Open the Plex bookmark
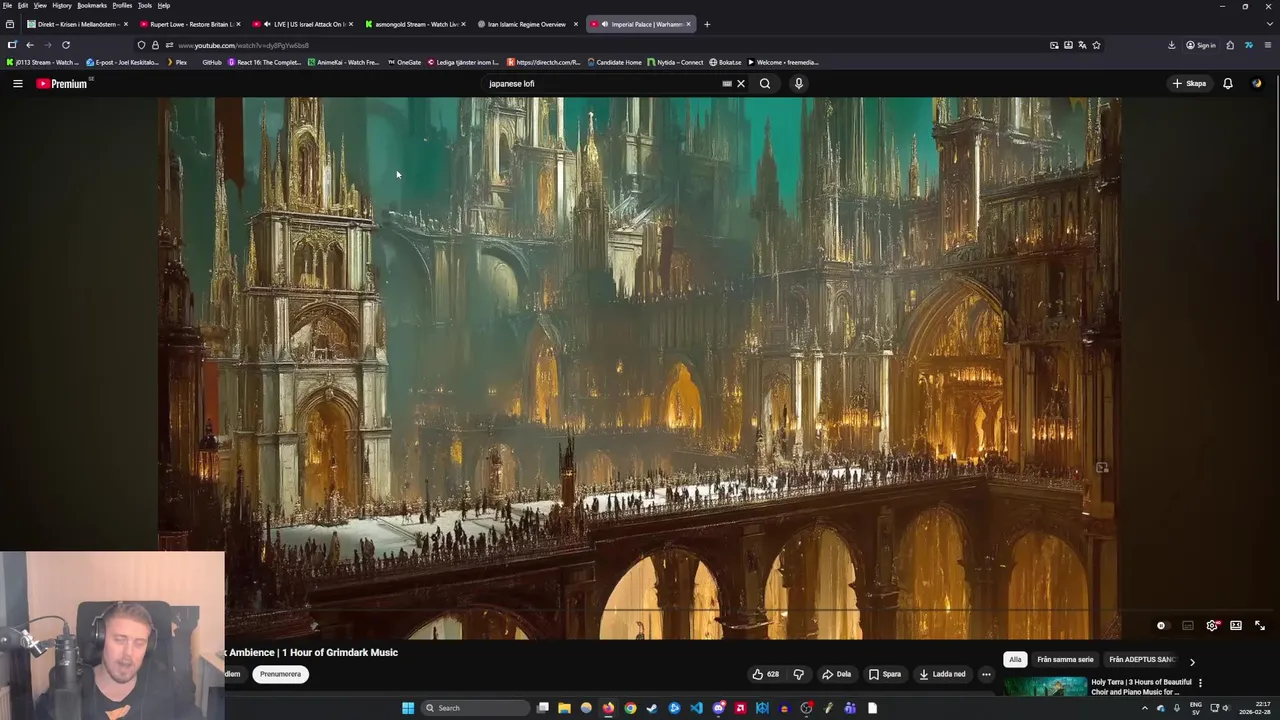Viewport: 1280px width, 720px height. 176,62
